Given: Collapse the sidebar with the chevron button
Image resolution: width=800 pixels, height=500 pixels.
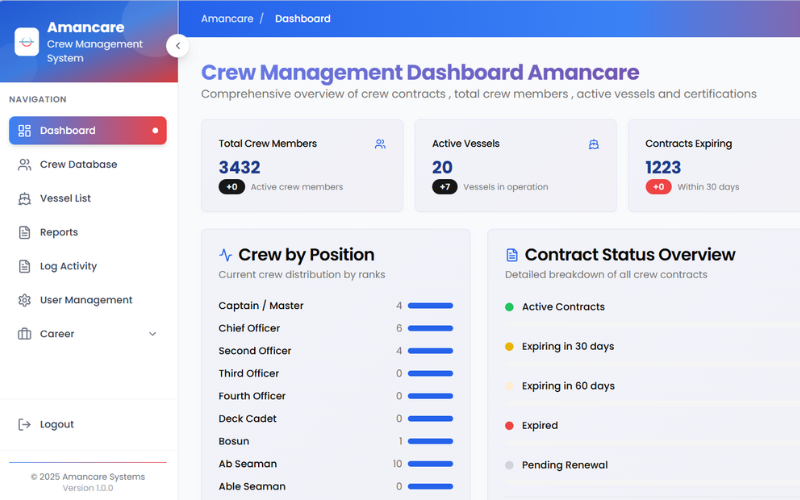Looking at the screenshot, I should click(x=177, y=45).
